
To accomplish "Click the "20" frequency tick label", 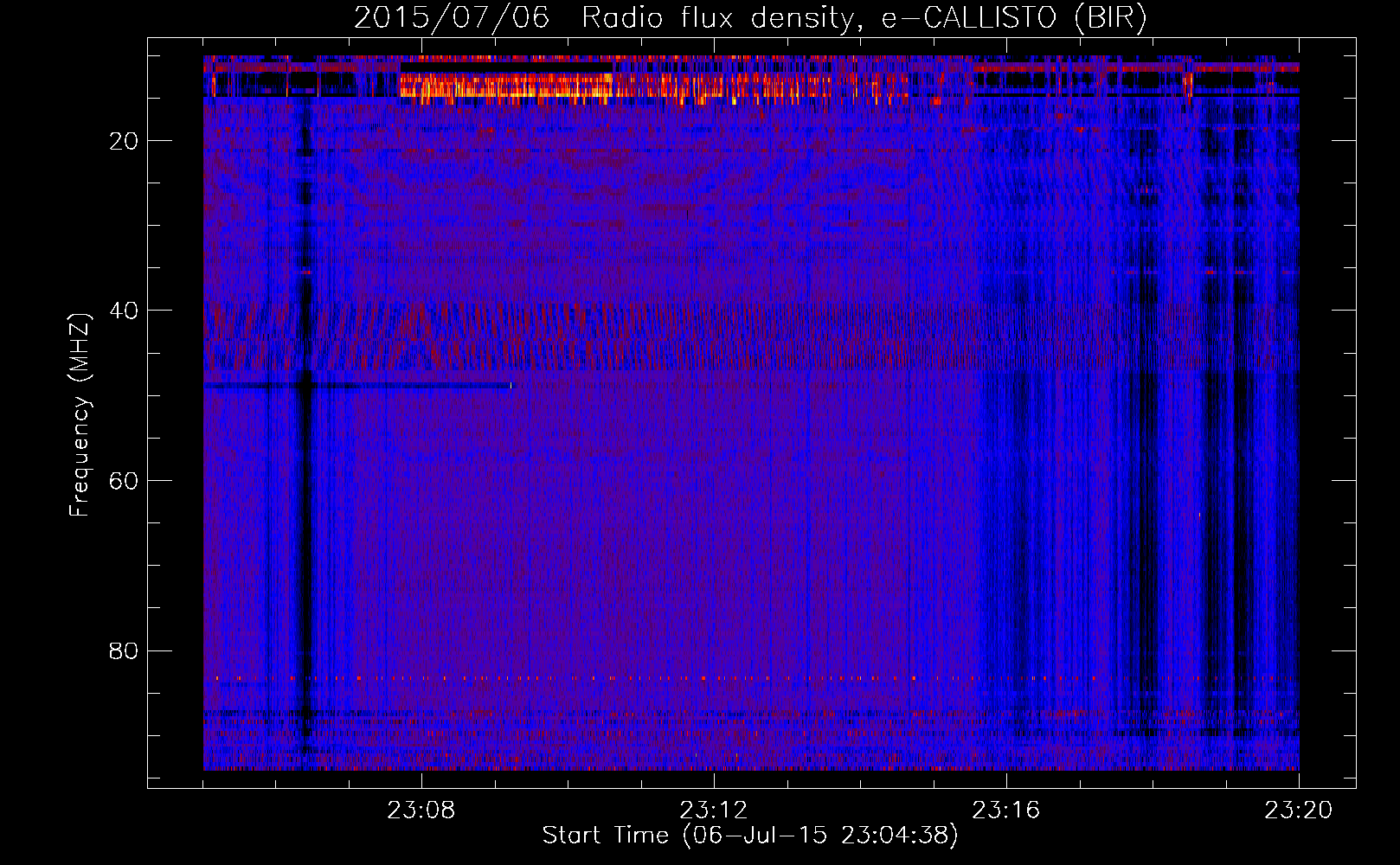I will 125,141.
